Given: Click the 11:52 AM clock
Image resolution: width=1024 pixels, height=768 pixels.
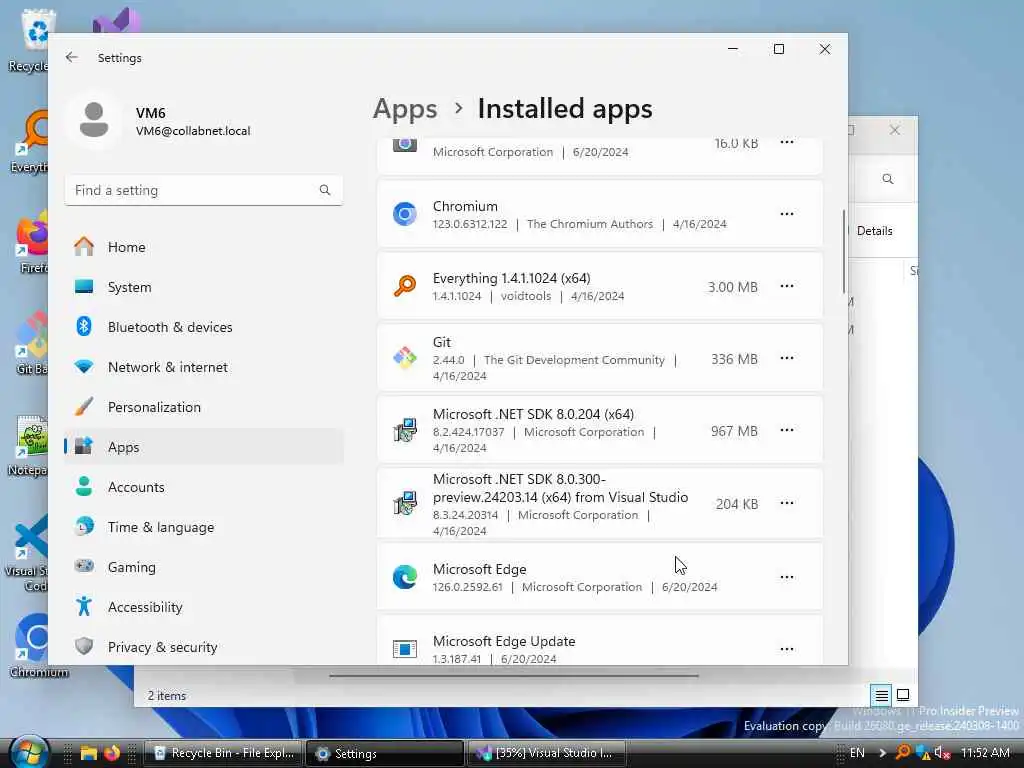Looking at the screenshot, I should coord(985,753).
